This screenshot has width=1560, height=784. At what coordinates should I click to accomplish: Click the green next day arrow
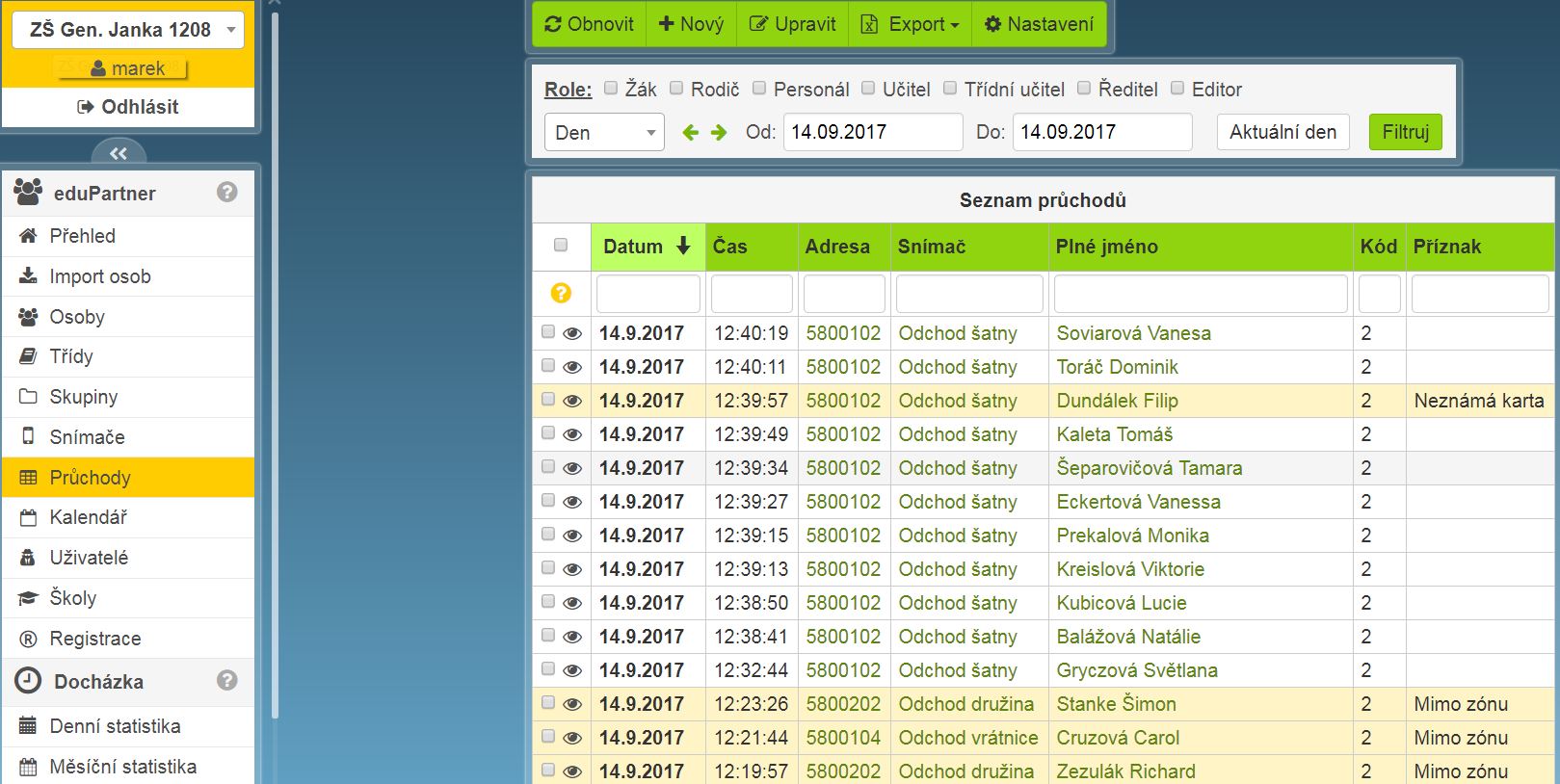[x=719, y=133]
